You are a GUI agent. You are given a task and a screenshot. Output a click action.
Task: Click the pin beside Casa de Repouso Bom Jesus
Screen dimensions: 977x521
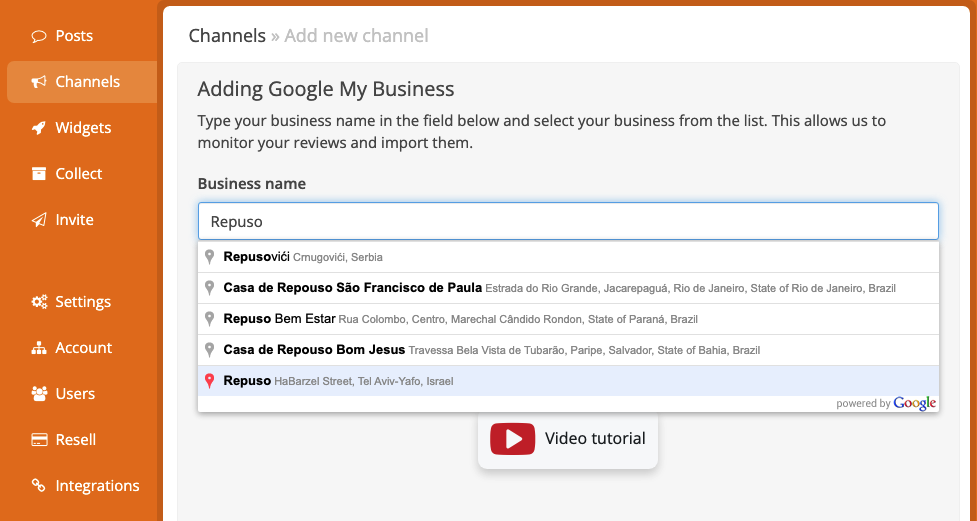pyautogui.click(x=210, y=350)
